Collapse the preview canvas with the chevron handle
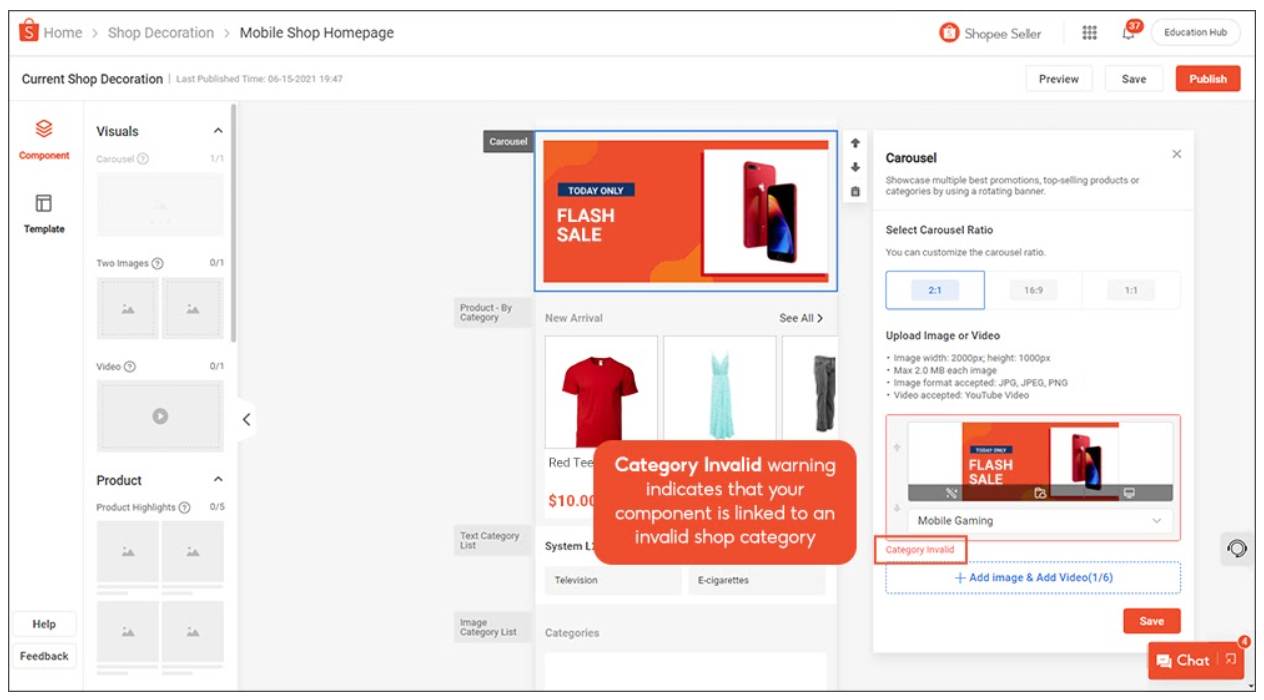 [x=248, y=420]
